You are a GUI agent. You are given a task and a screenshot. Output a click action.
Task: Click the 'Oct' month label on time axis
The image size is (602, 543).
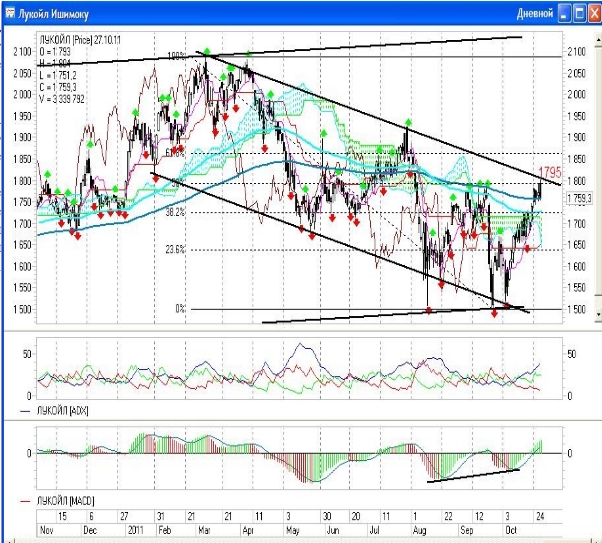click(511, 530)
